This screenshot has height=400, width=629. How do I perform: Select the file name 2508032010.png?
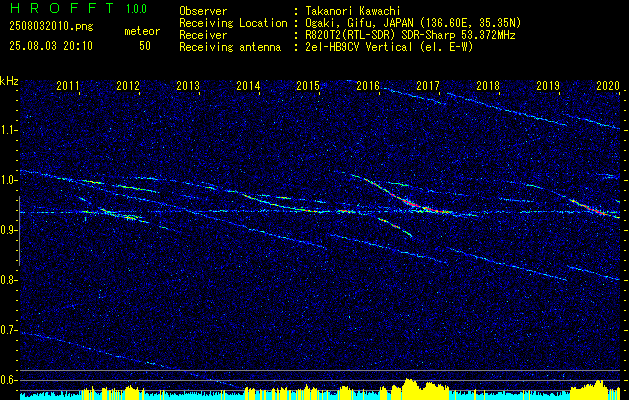pyautogui.click(x=51, y=27)
